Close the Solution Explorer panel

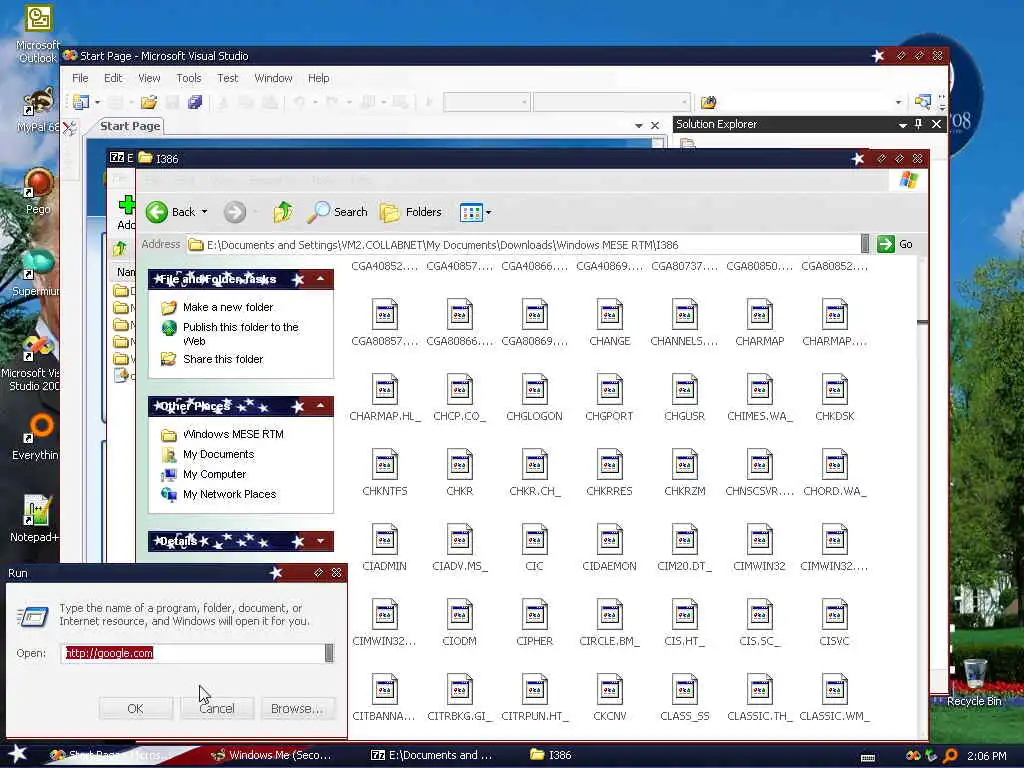coord(936,123)
